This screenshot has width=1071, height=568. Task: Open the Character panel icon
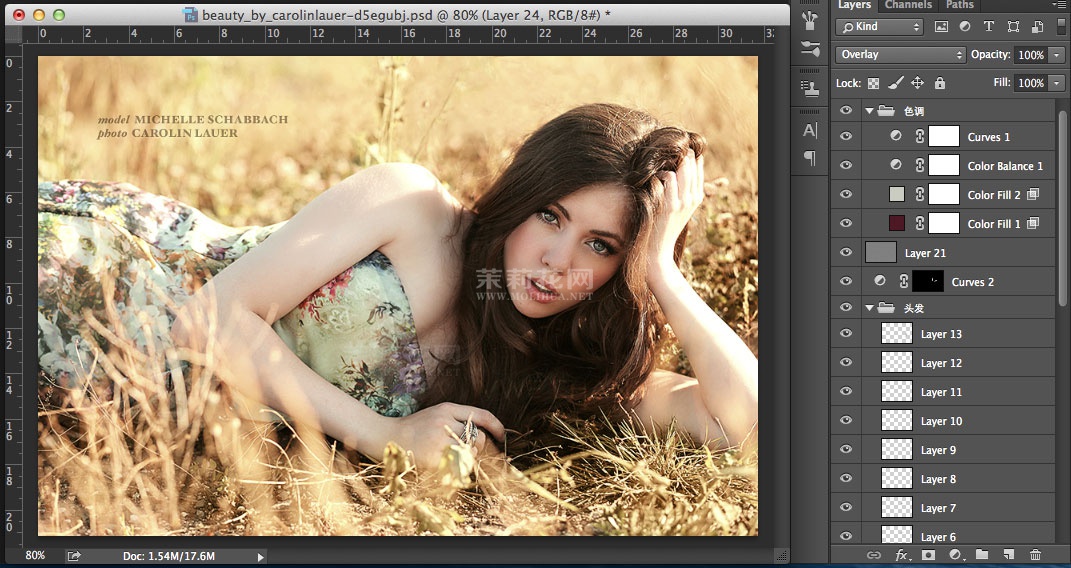tap(810, 130)
